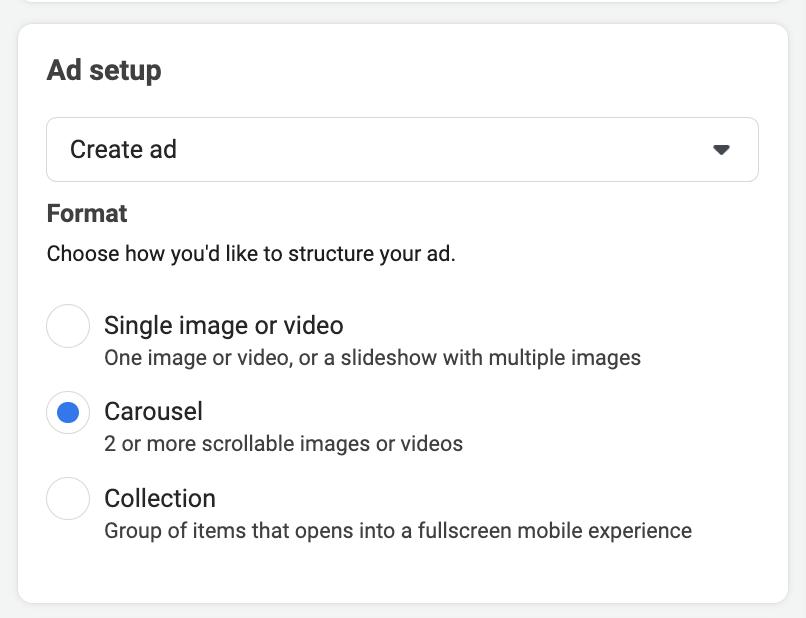Click the 'Ad setup' section heading
Viewport: 806px width, 618px height.
104,71
